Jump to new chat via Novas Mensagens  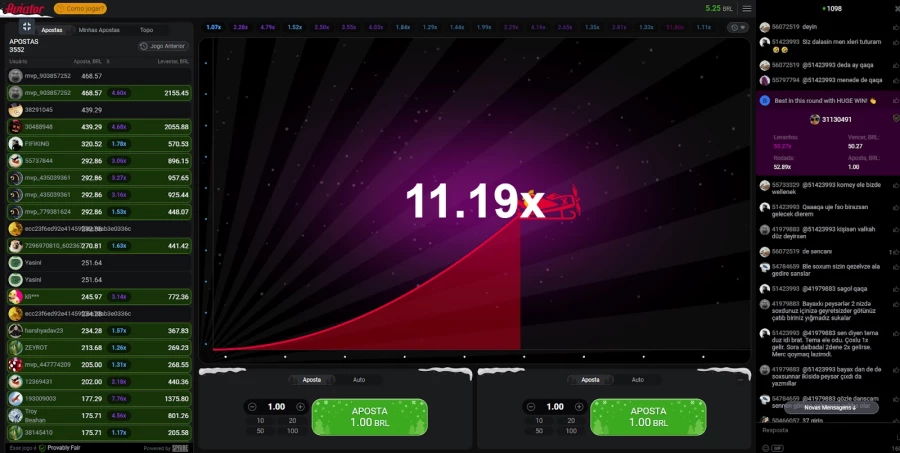(x=829, y=408)
